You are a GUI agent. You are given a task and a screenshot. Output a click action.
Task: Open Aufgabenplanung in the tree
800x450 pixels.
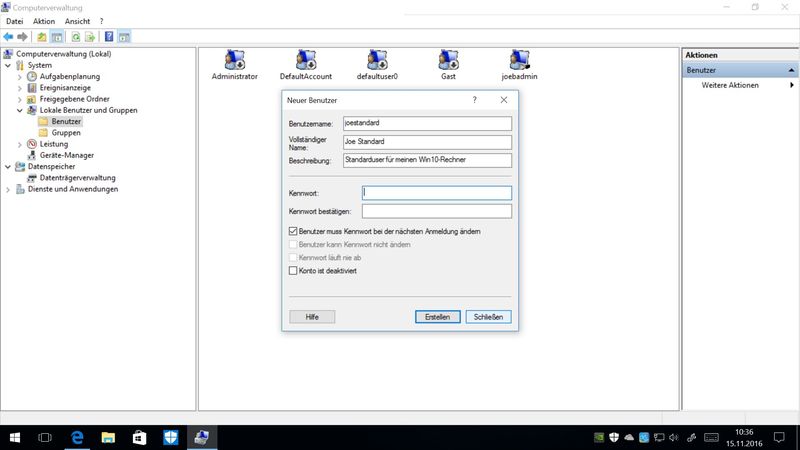(x=70, y=77)
